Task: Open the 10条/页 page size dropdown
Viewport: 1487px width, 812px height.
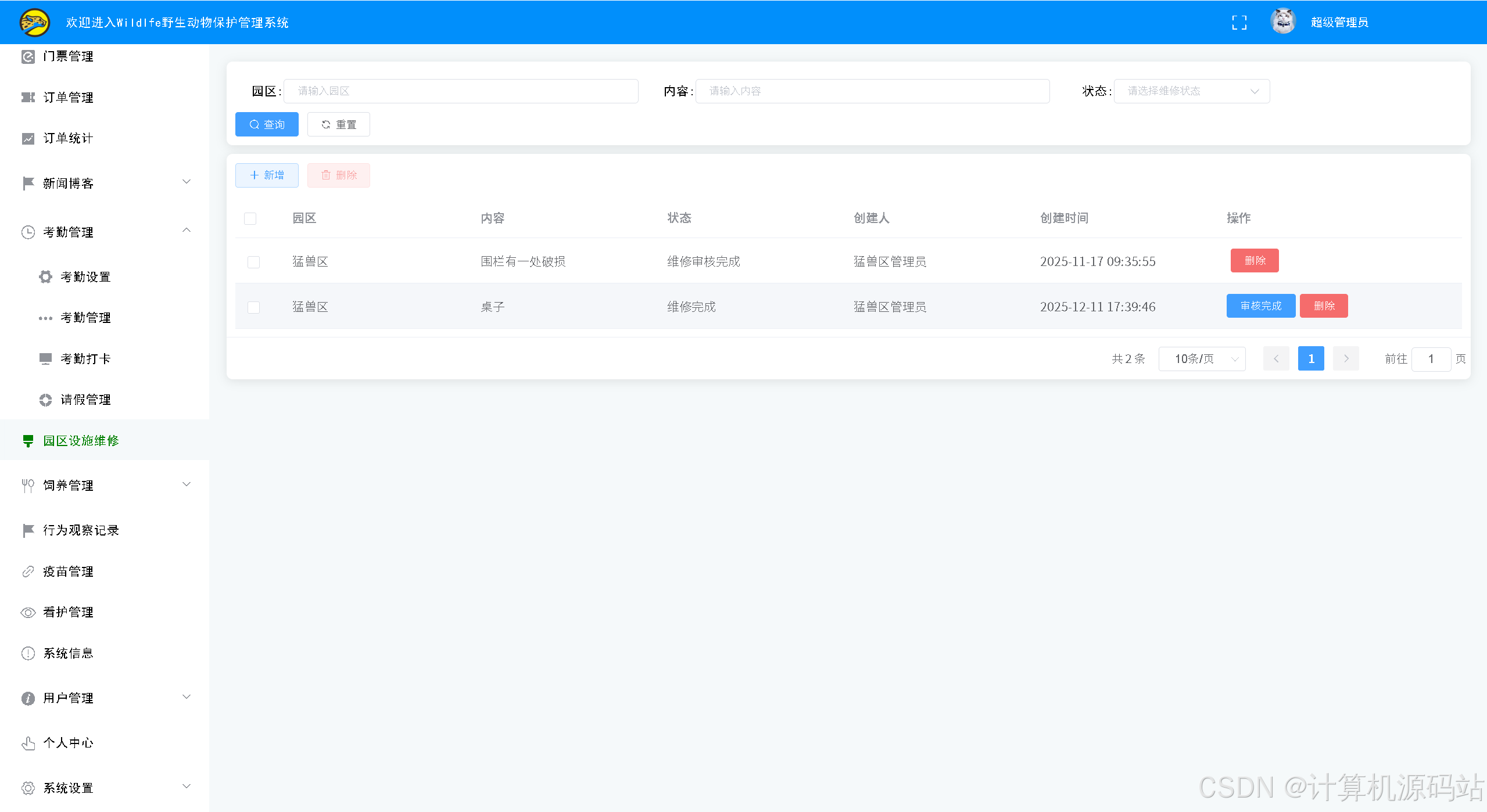Action: (1202, 359)
